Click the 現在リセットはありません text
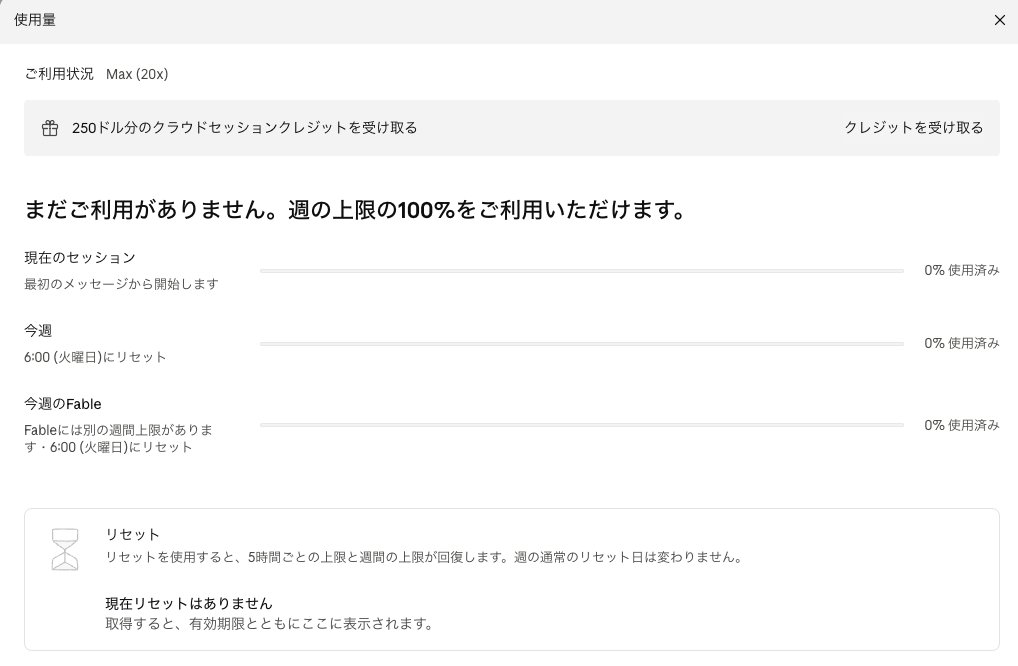The height and width of the screenshot is (666, 1018). point(189,603)
